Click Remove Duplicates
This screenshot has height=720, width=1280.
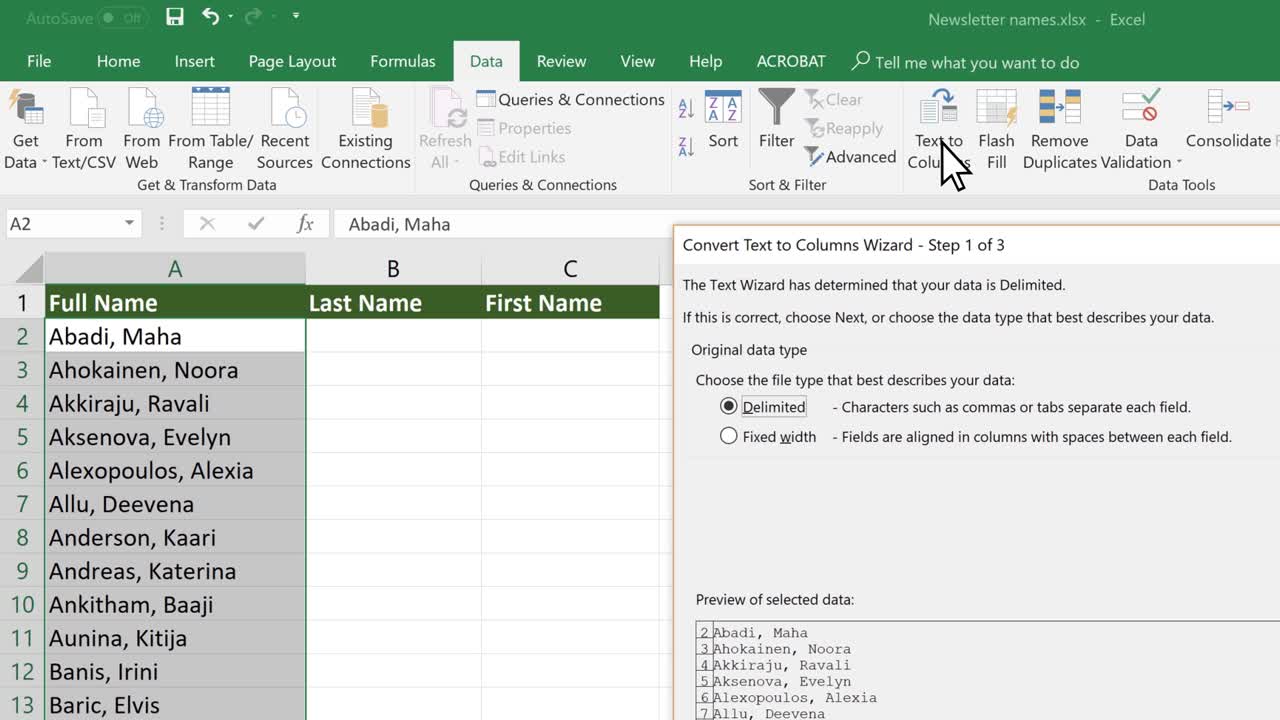tap(1059, 130)
